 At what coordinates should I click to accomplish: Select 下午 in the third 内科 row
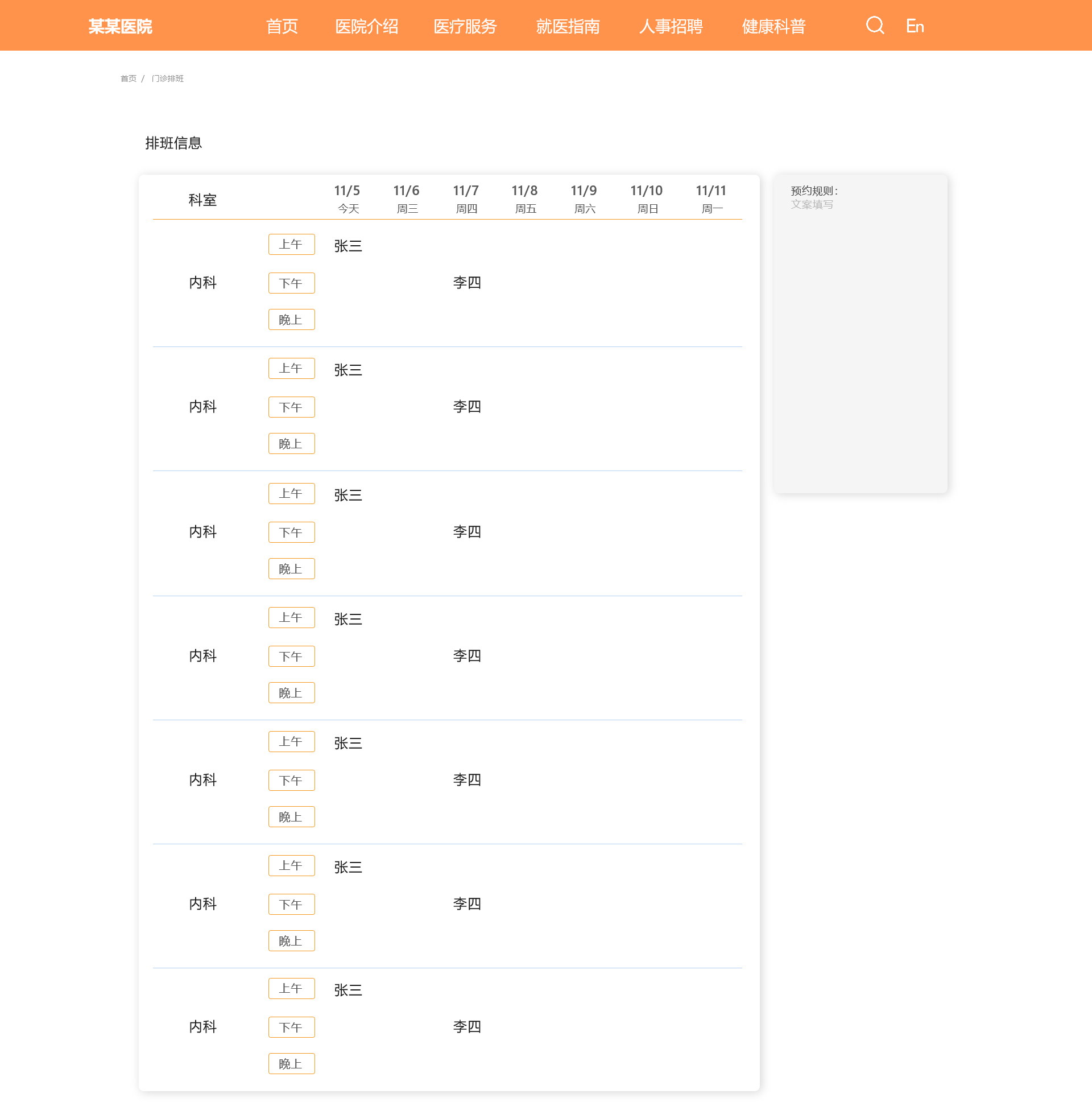pyautogui.click(x=291, y=532)
